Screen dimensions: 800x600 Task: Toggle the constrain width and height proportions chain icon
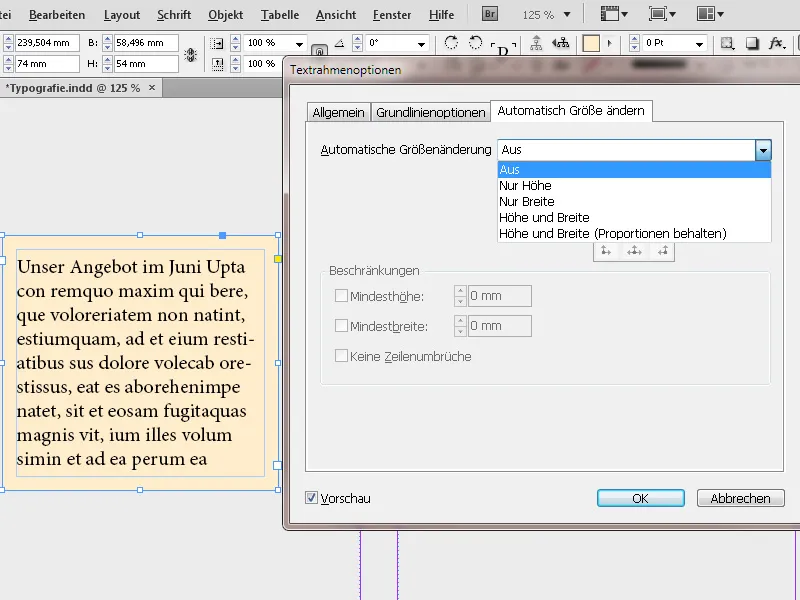click(x=191, y=54)
